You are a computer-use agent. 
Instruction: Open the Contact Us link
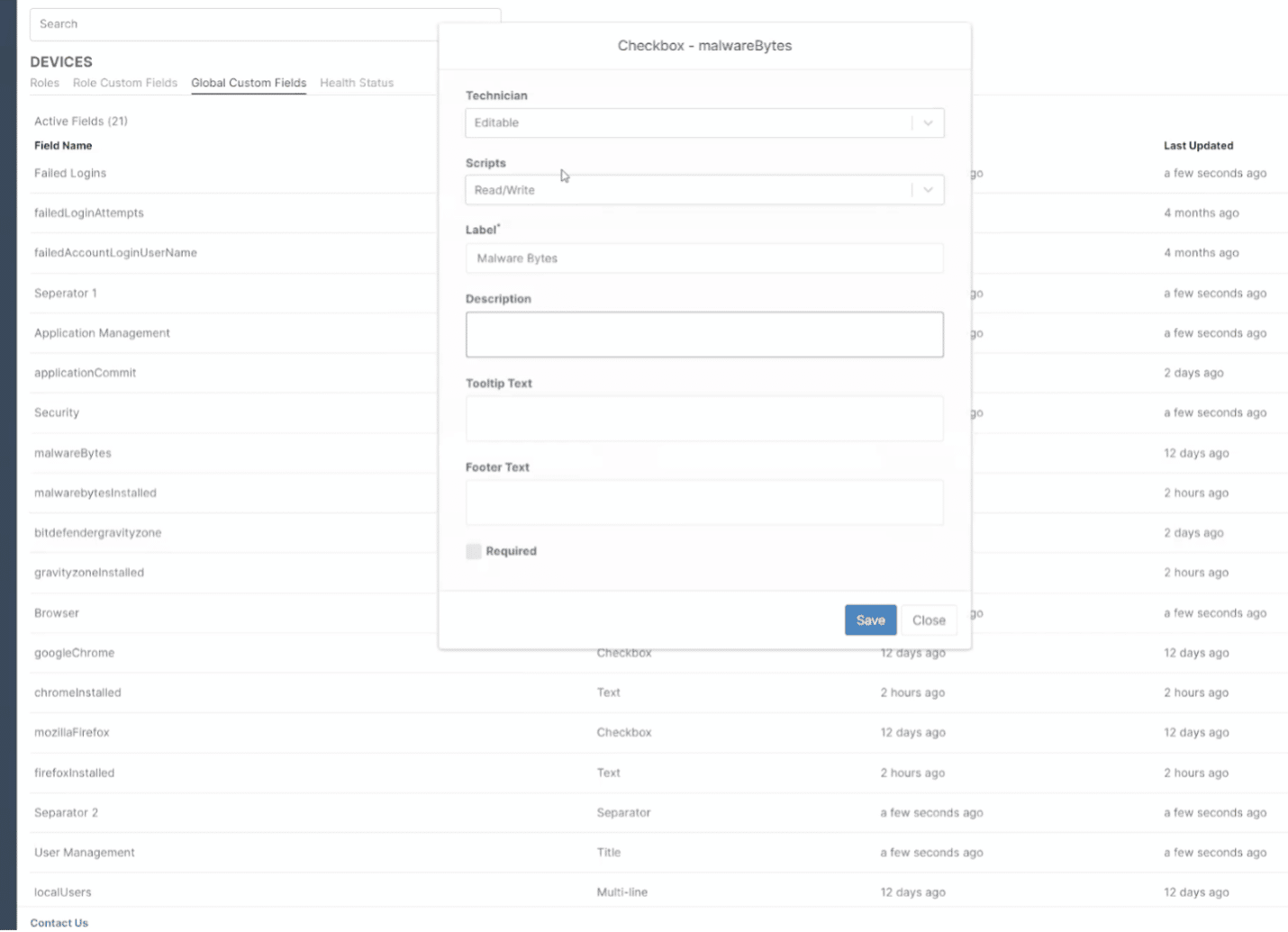(59, 922)
